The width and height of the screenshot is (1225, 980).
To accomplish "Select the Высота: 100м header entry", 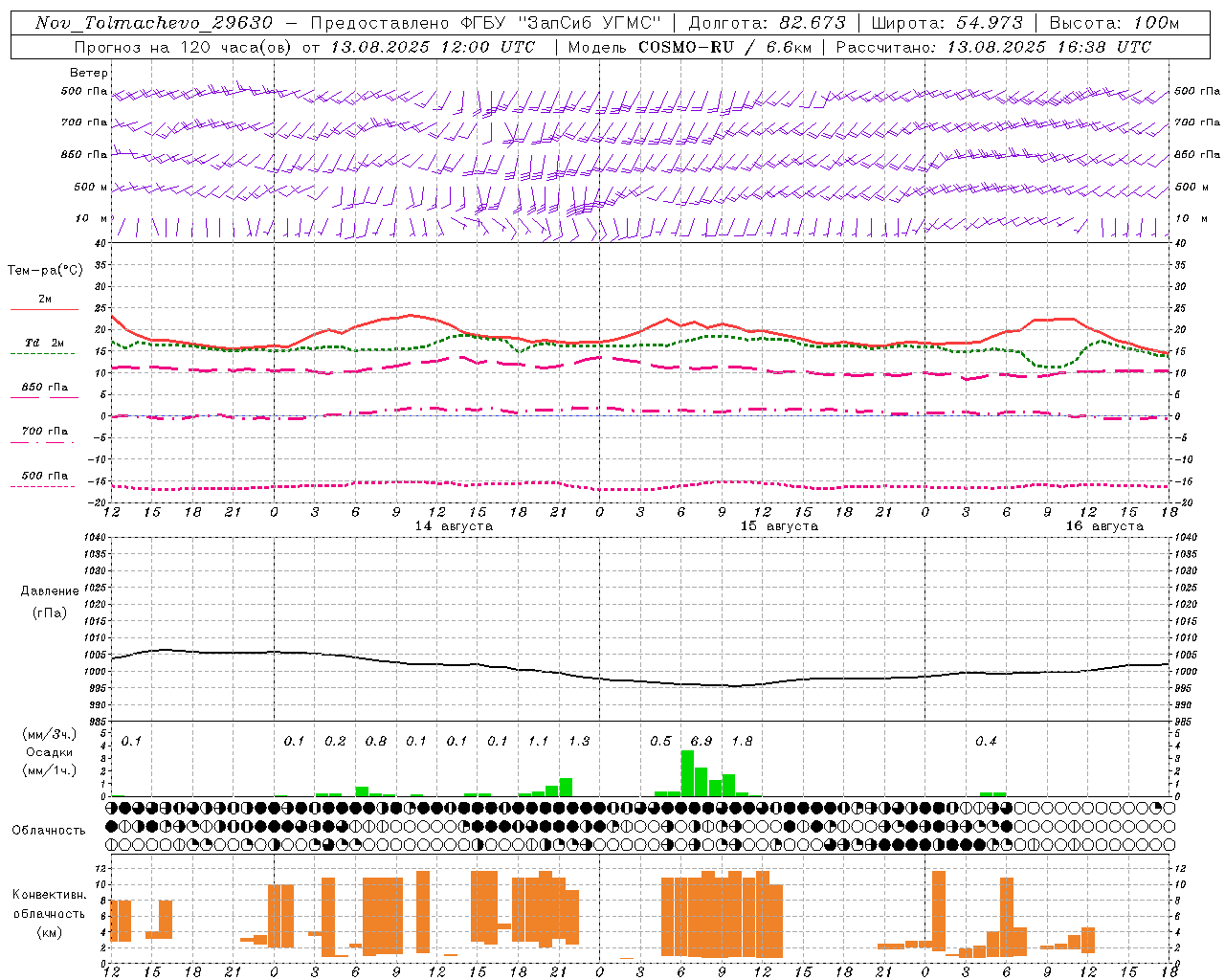I will coord(1114,23).
